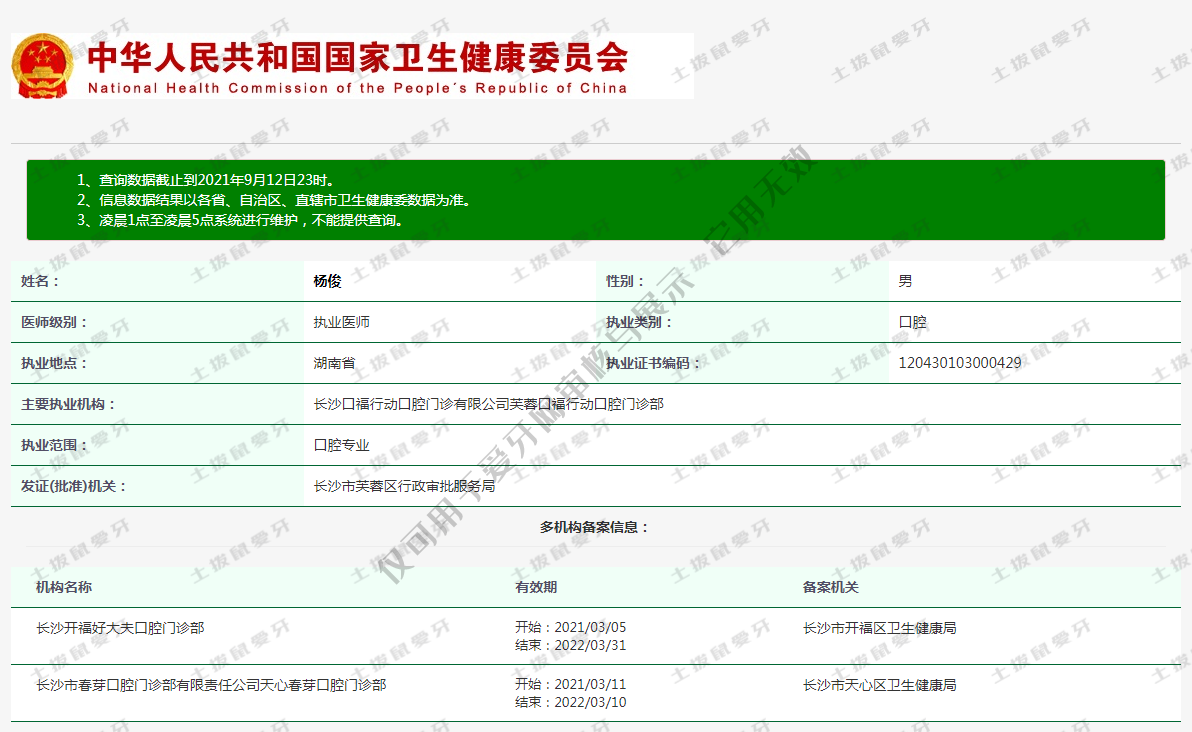
Task: Click the 执业范围 value 口腔专业
Action: click(x=341, y=446)
